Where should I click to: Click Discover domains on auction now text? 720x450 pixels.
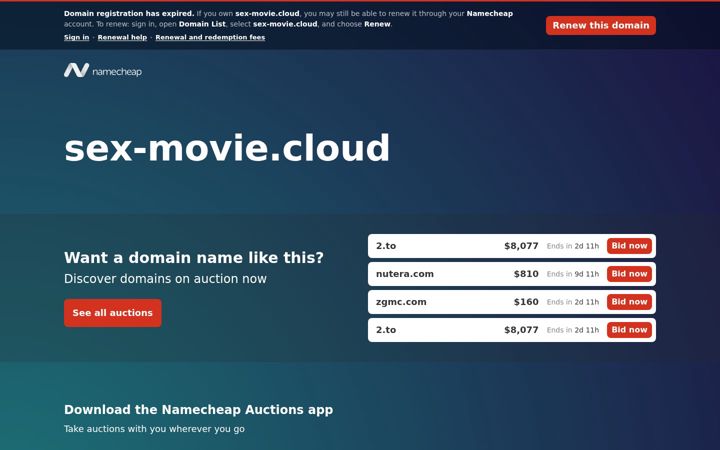coord(165,279)
